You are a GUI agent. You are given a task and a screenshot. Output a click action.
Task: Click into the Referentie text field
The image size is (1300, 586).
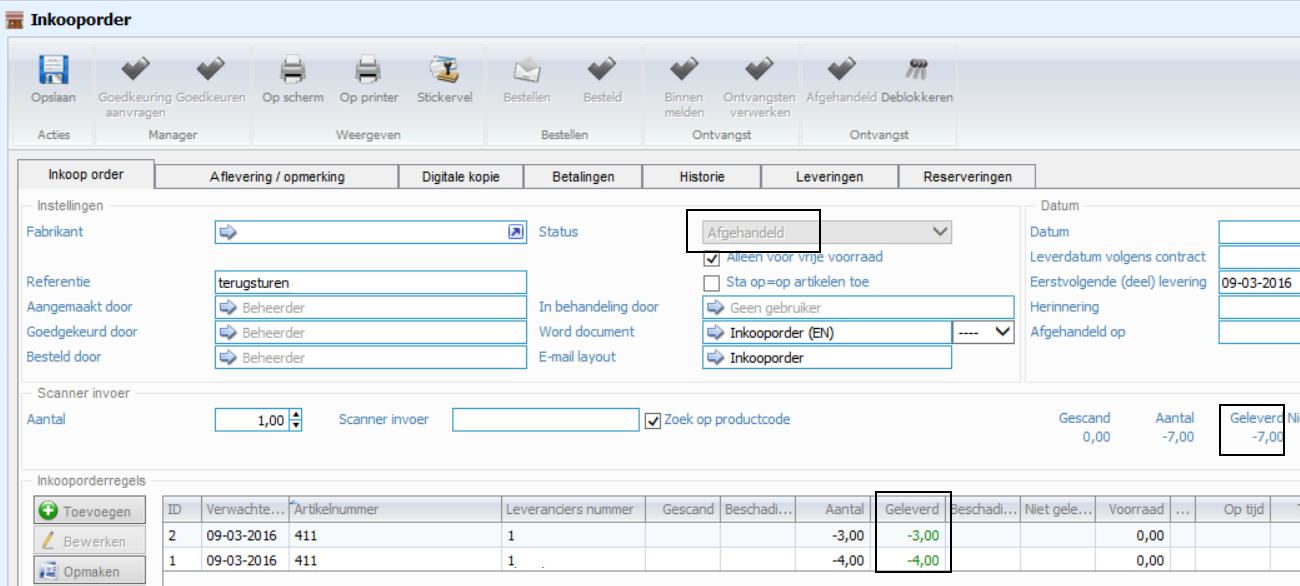[370, 283]
